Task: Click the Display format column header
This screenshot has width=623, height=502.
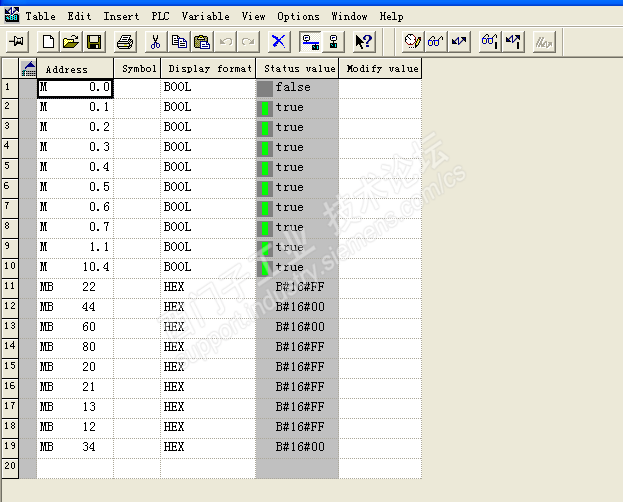Action: (208, 68)
